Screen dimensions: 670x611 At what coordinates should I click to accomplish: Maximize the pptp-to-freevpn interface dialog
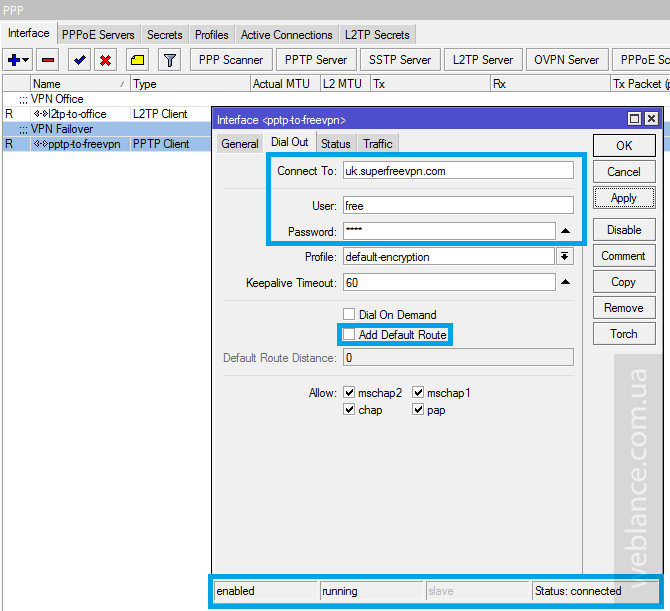coord(634,119)
